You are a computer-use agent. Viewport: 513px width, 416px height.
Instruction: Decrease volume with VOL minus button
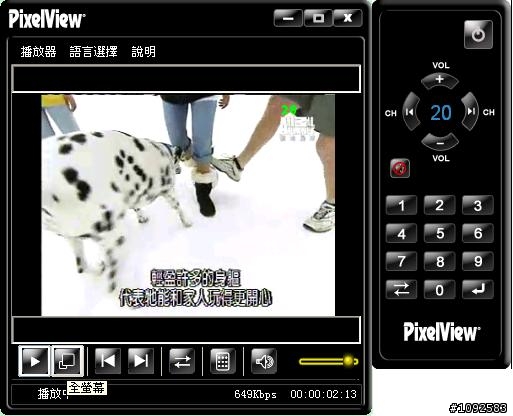[440, 142]
